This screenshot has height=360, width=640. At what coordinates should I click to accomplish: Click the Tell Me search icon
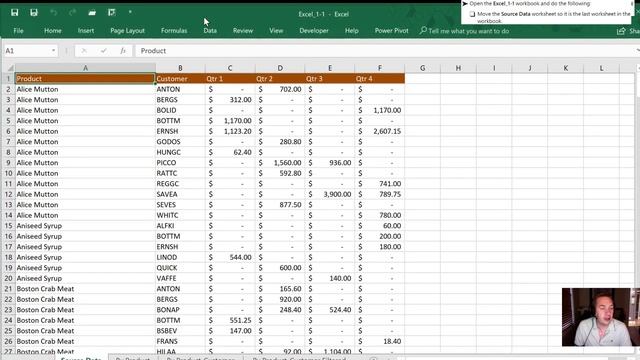click(423, 31)
